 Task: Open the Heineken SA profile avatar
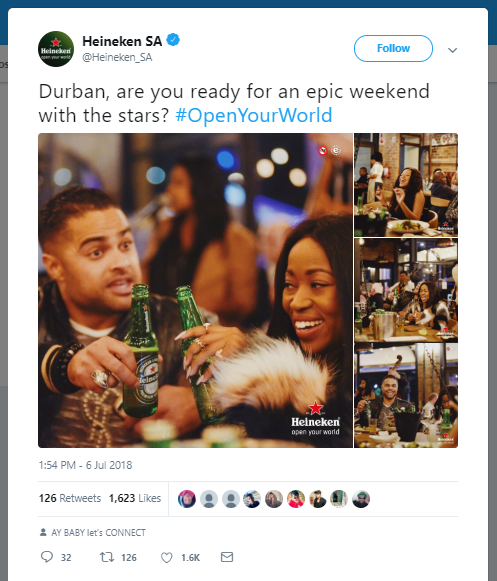click(56, 49)
